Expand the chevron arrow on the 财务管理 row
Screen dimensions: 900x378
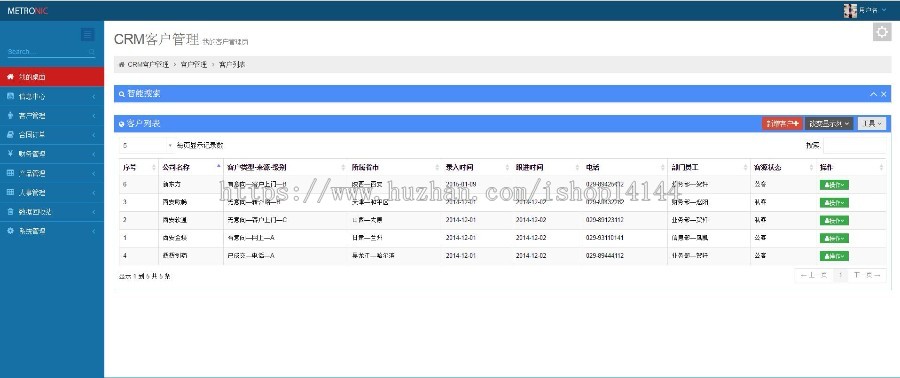(94, 154)
